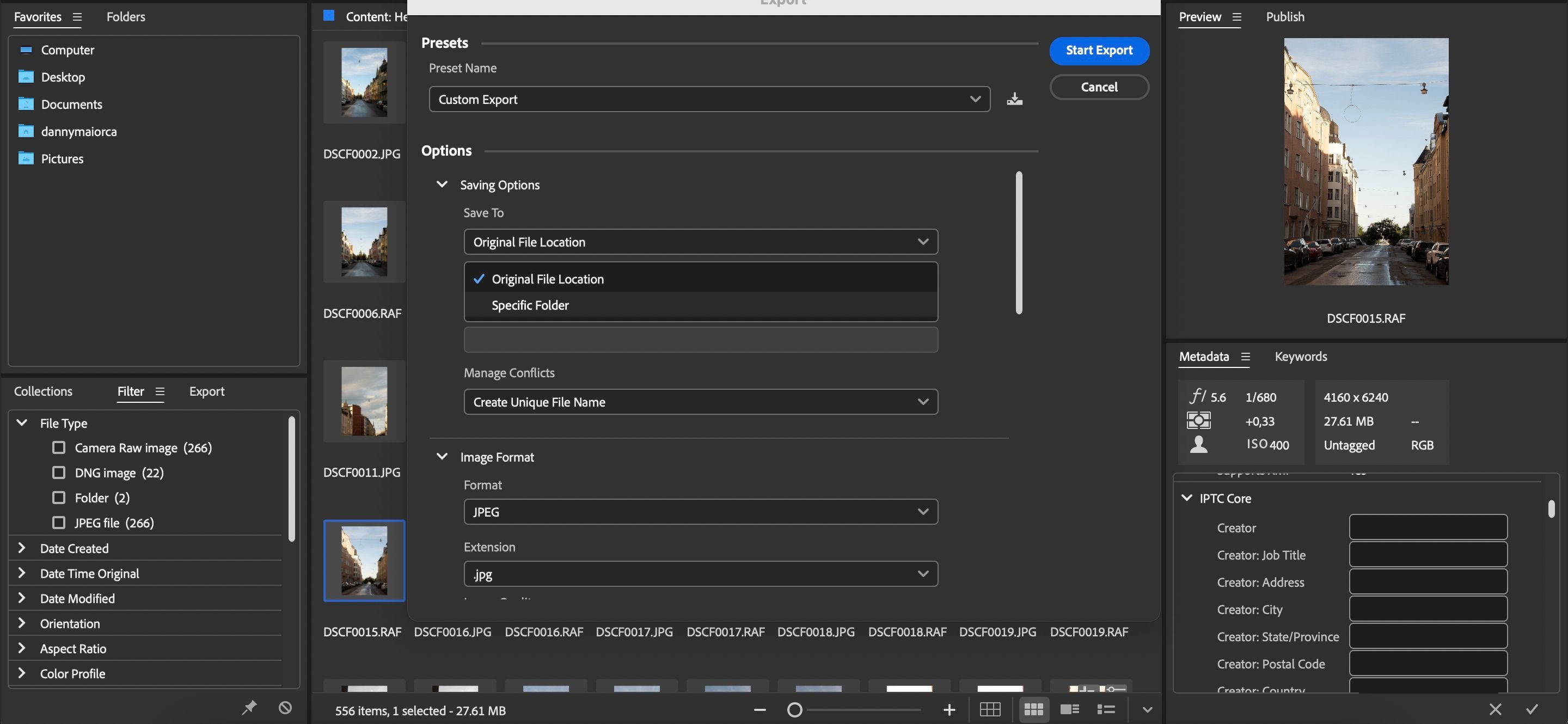Clear all applied filters
Screen dimensions: 1568x724
pos(284,707)
